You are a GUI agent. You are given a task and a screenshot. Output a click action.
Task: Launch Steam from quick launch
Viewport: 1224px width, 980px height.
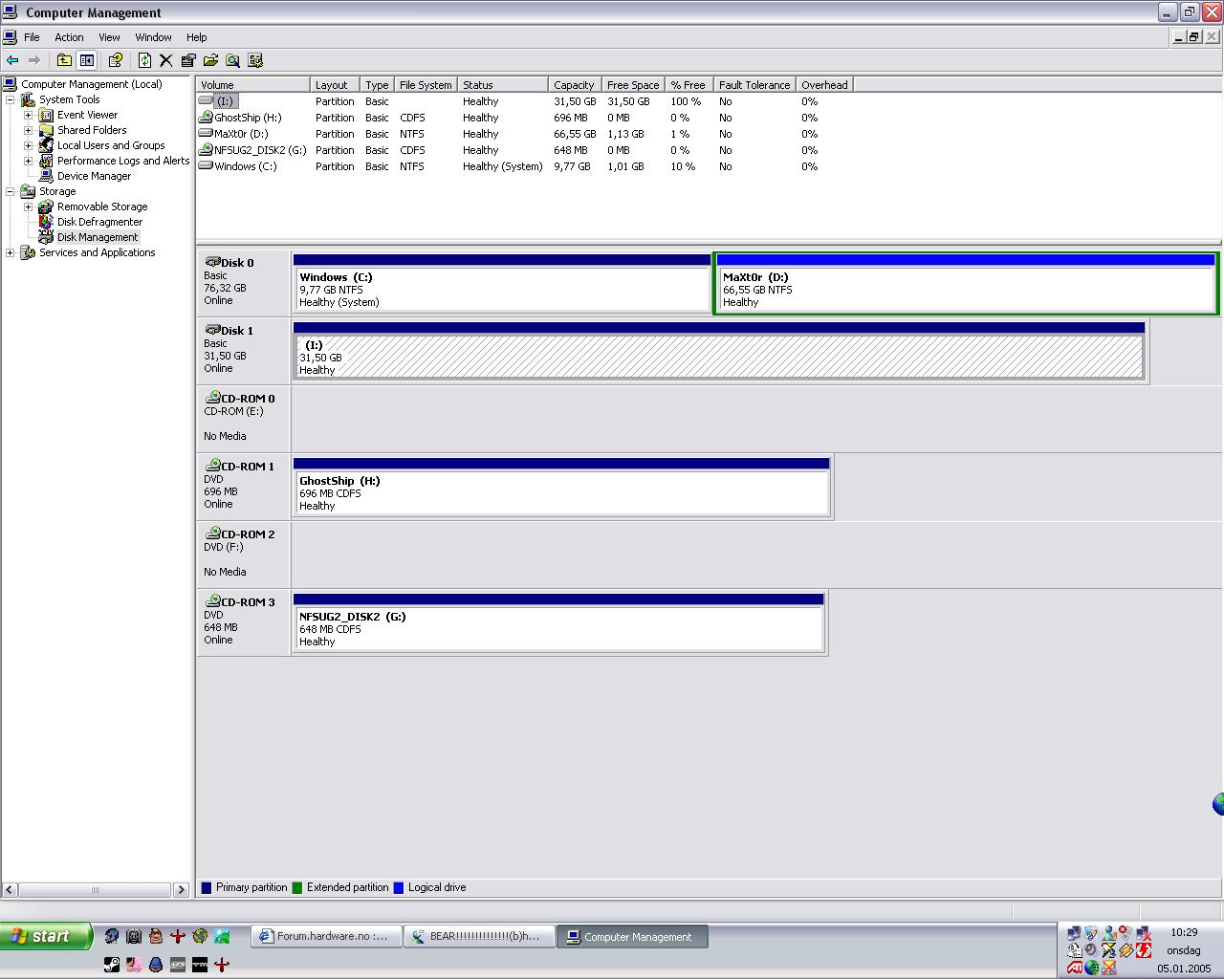[112, 965]
